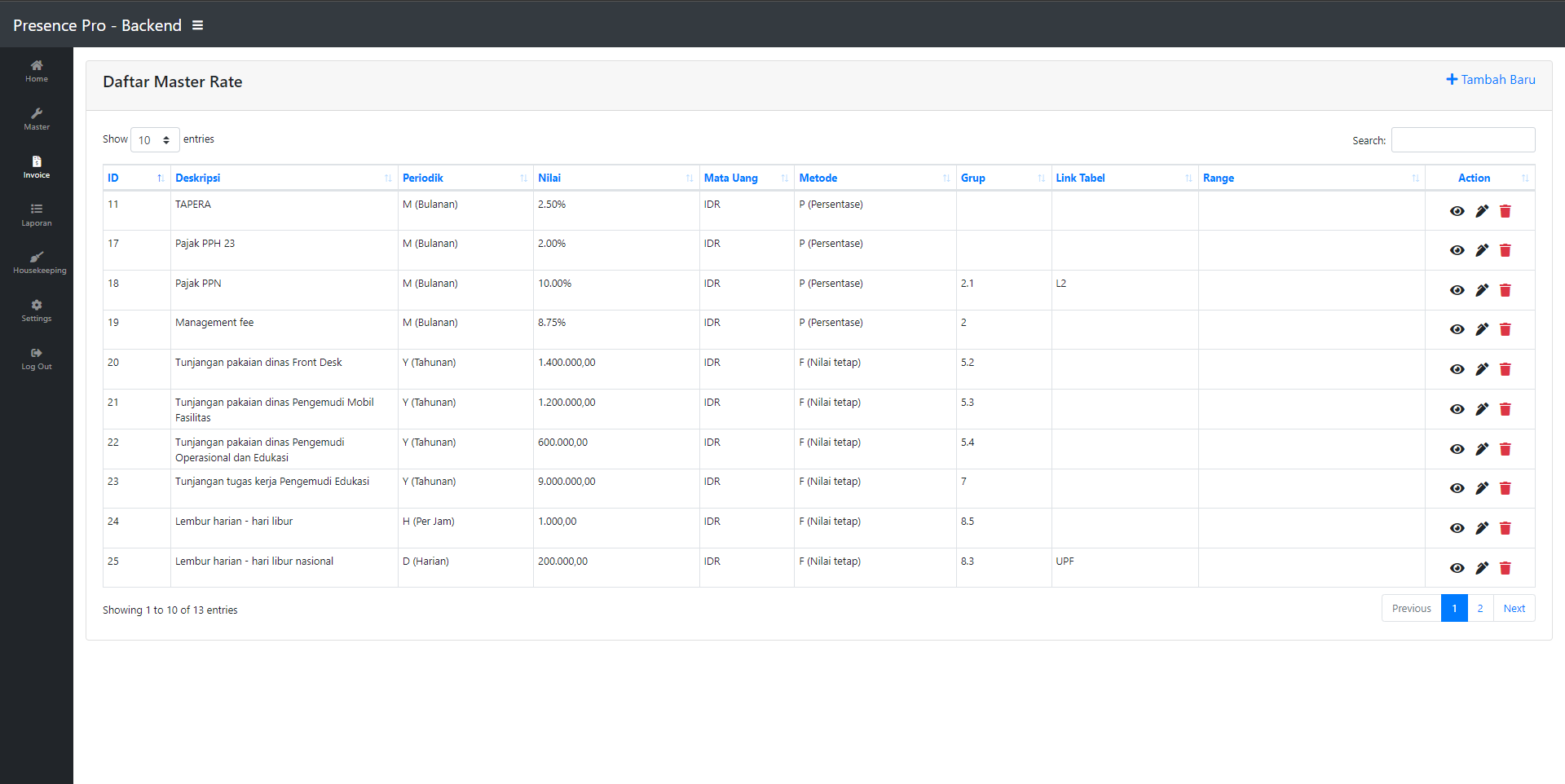The image size is (1565, 784).
Task: View details of row ID 21
Action: [1457, 409]
